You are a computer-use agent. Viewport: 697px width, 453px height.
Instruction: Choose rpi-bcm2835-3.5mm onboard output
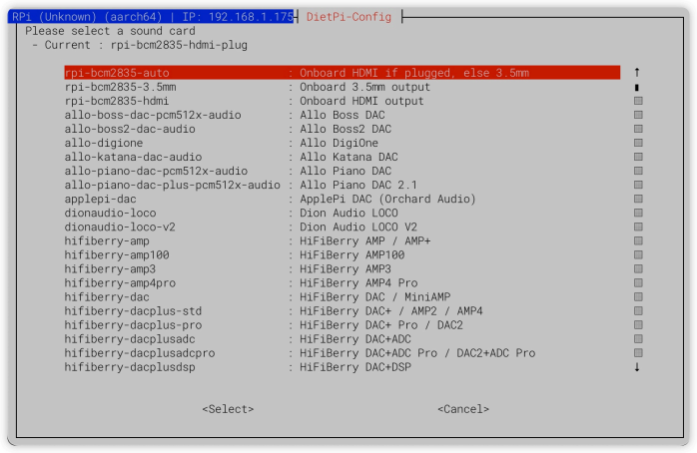[x=342, y=87]
